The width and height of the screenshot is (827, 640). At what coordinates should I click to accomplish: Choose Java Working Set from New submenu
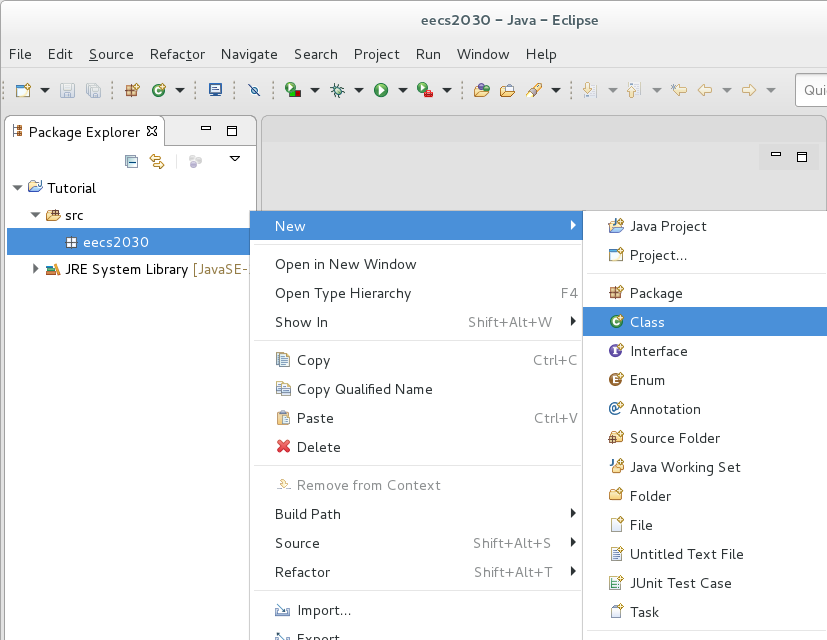[705, 467]
